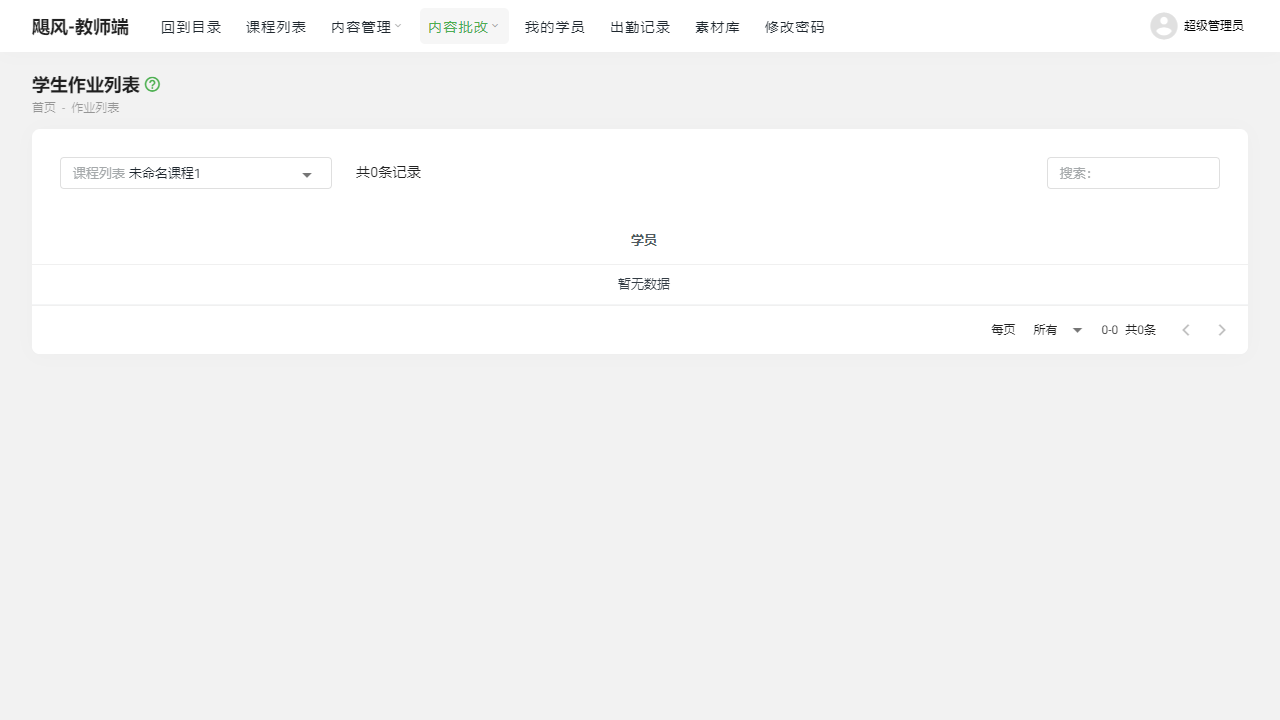Viewport: 1280px width, 720px height.
Task: Click inside the 搜索 search box
Action: tap(1133, 173)
